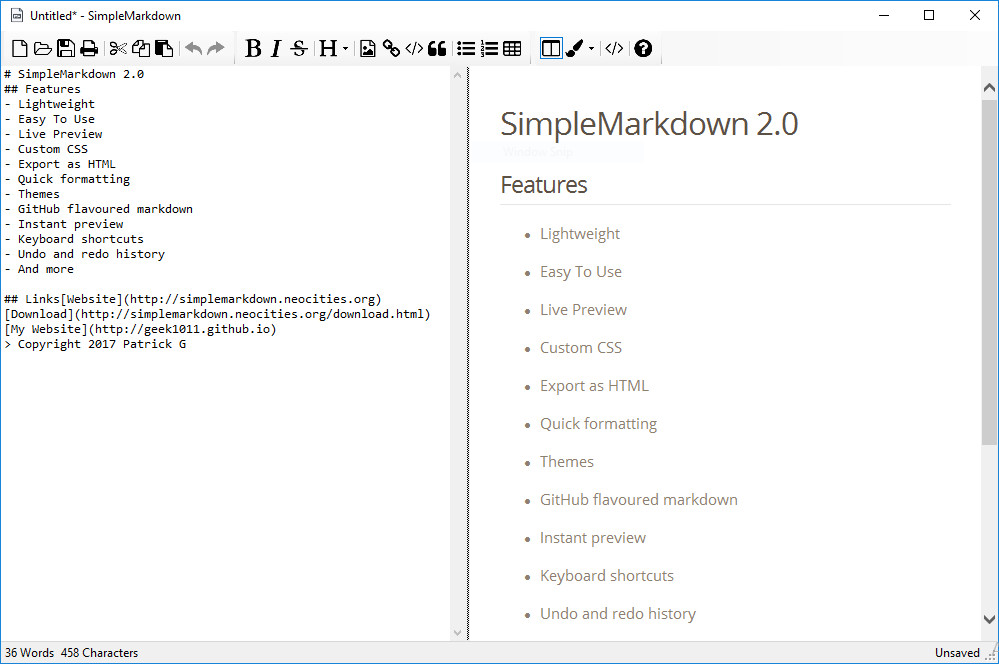Click 'Live Preview' in the preview list
The width and height of the screenshot is (999, 664).
[584, 310]
